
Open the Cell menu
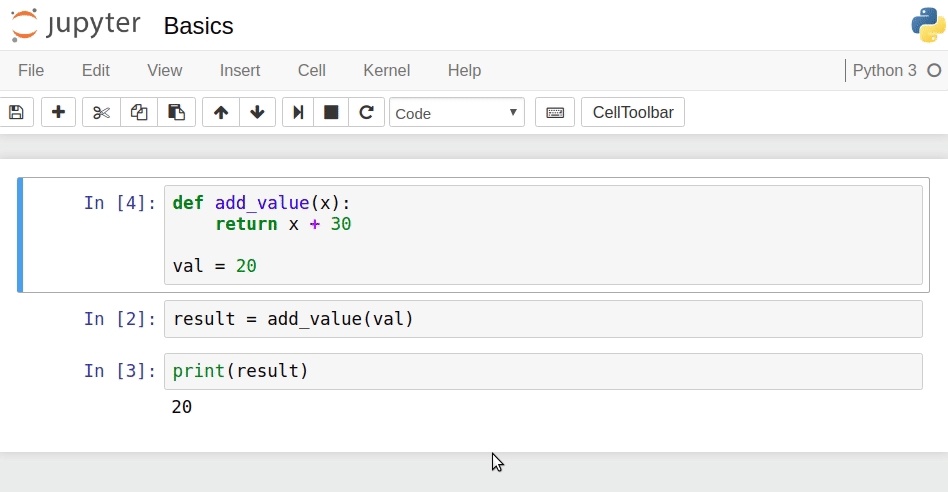(x=311, y=70)
